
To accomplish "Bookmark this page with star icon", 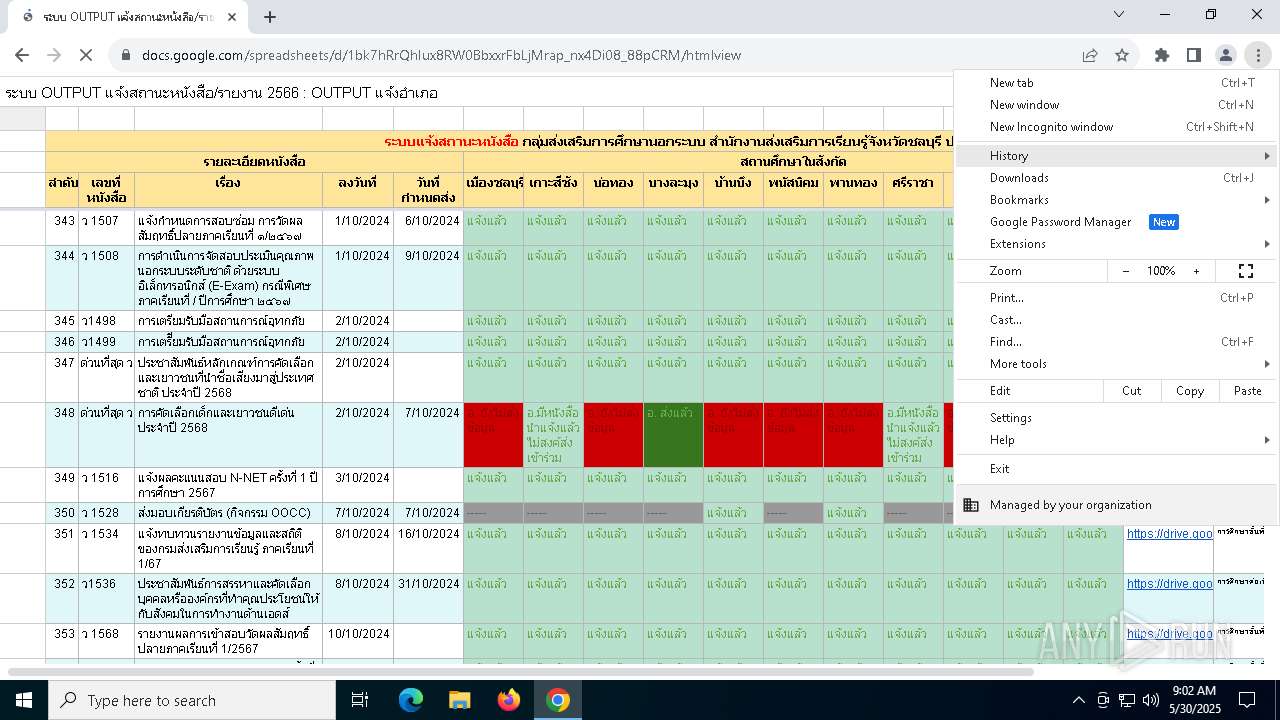I will [1122, 55].
